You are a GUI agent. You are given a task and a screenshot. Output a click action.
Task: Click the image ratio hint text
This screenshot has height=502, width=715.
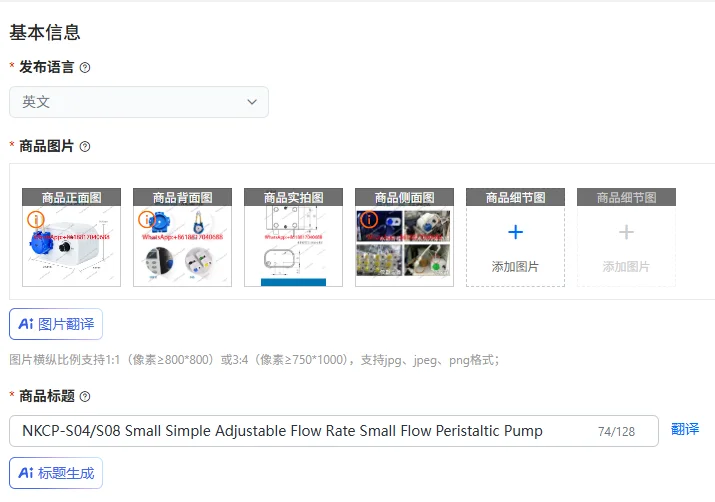[254, 360]
